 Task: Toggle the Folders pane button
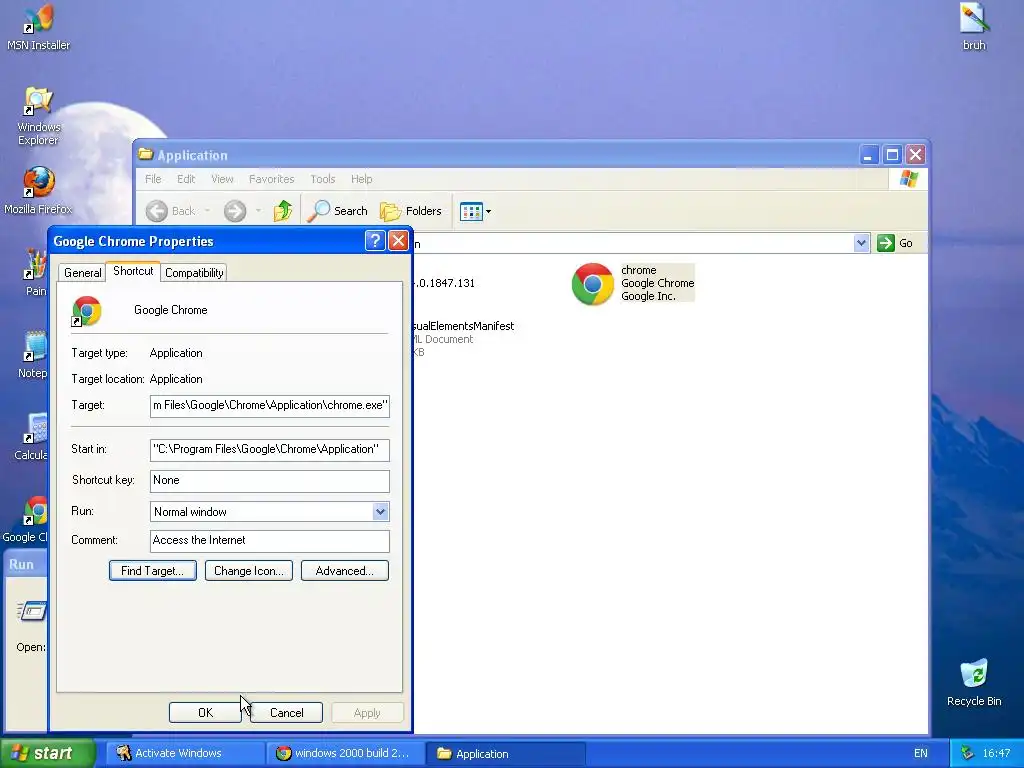click(x=411, y=211)
